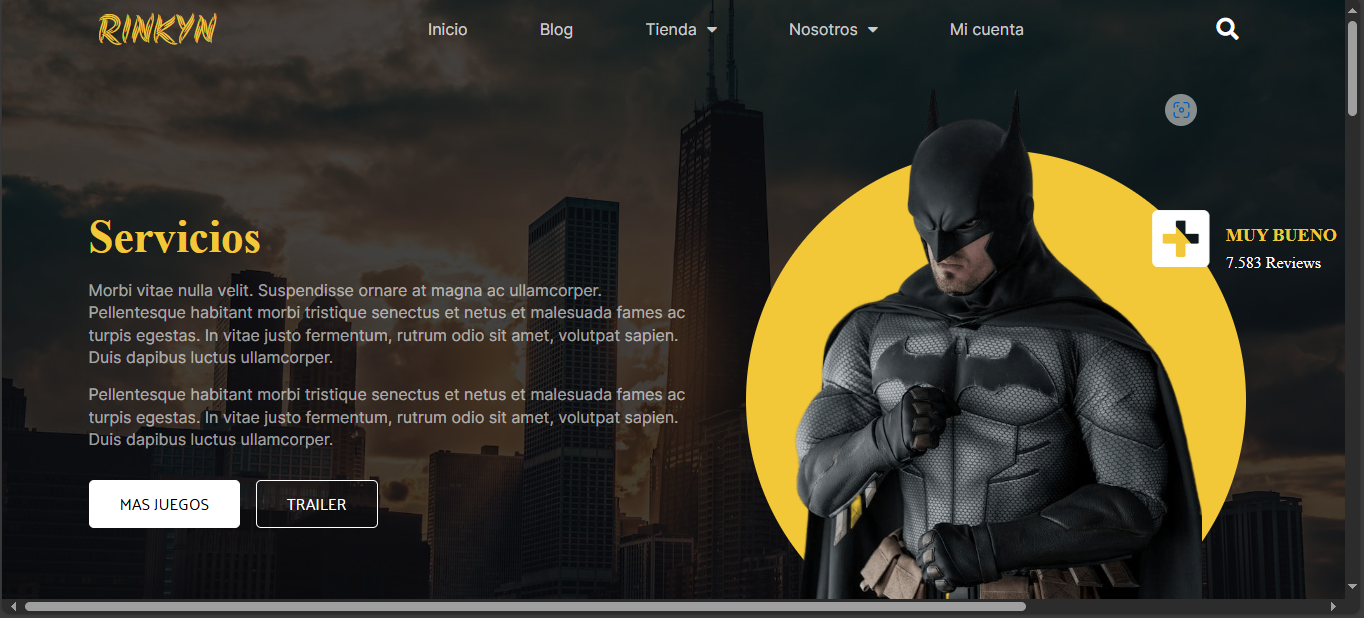Click the vertical scrollbar down arrow
This screenshot has width=1364, height=618.
[1353, 589]
